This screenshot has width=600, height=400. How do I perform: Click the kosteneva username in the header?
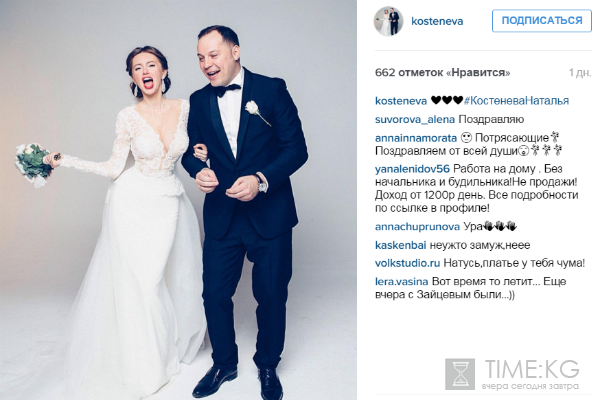(x=437, y=21)
